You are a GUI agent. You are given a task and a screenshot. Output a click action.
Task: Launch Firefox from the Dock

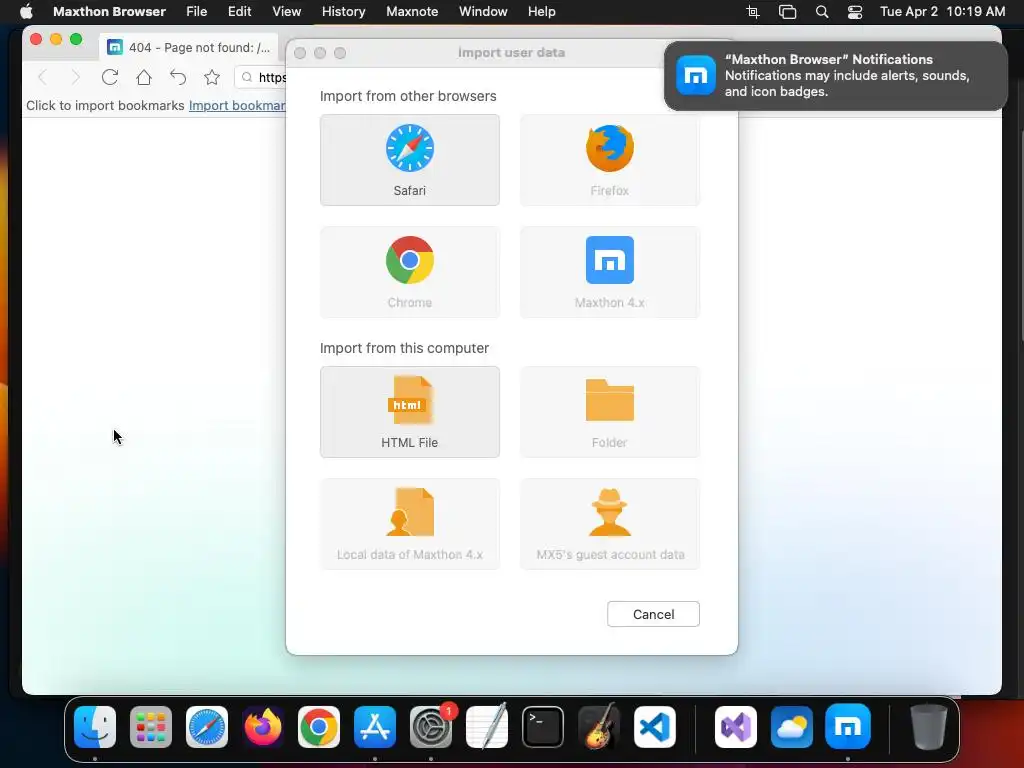(x=263, y=727)
